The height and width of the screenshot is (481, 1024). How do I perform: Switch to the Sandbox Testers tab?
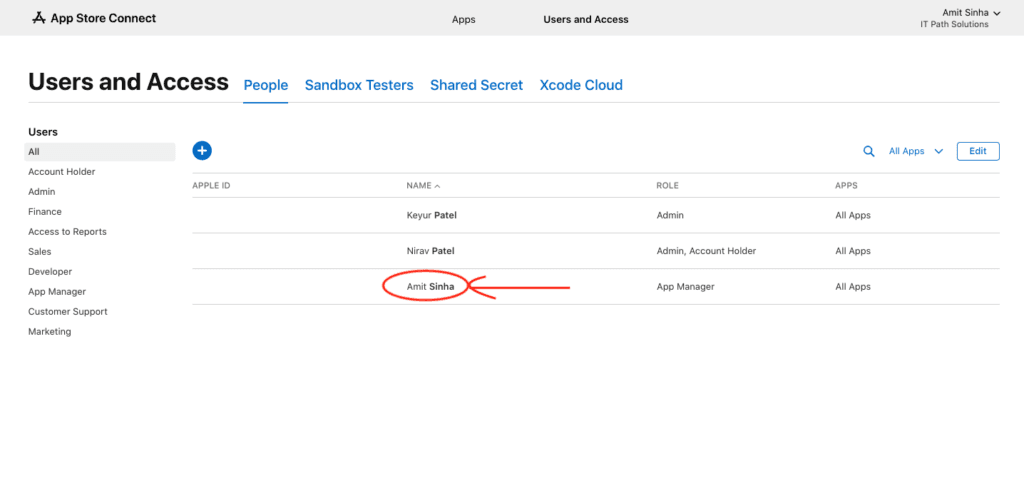coord(359,86)
